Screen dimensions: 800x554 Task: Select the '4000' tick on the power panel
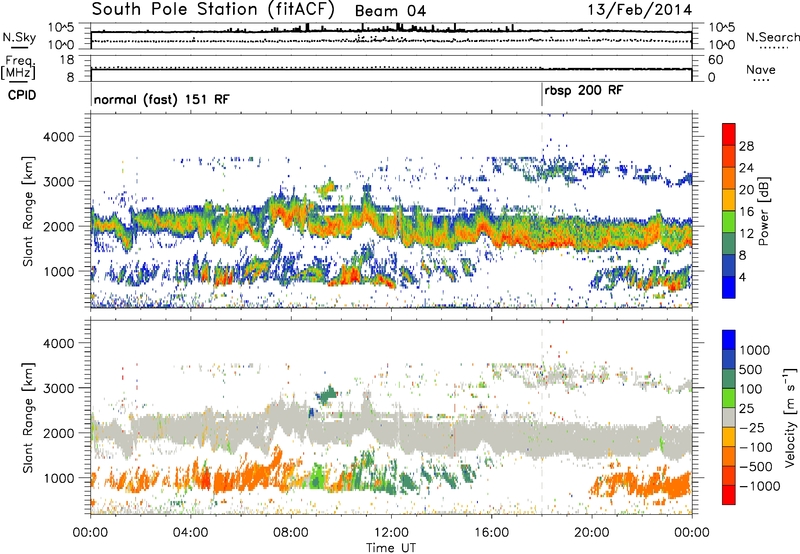[x=58, y=137]
